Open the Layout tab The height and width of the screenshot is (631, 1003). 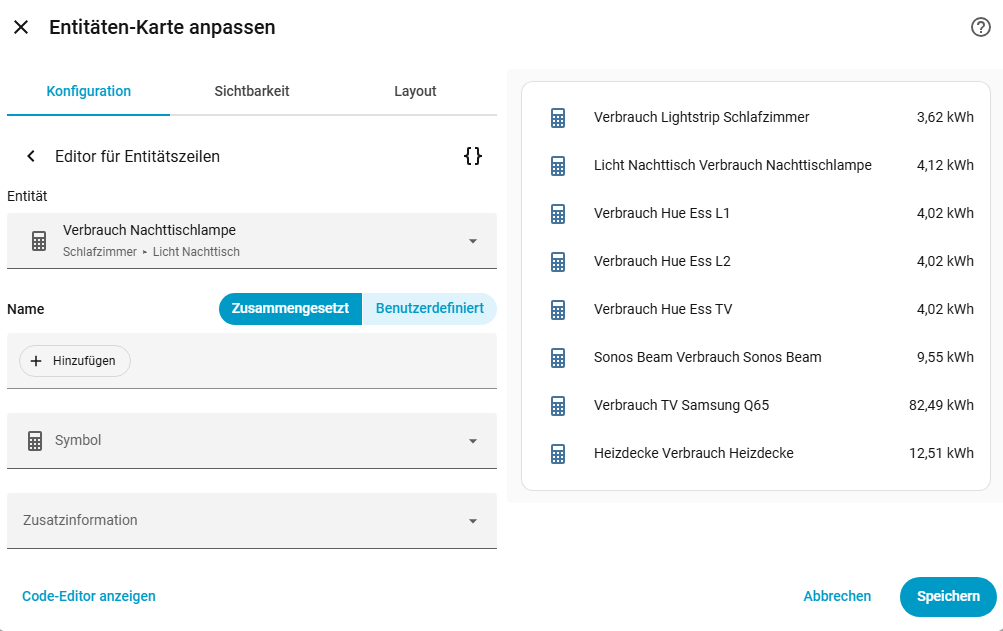click(415, 91)
